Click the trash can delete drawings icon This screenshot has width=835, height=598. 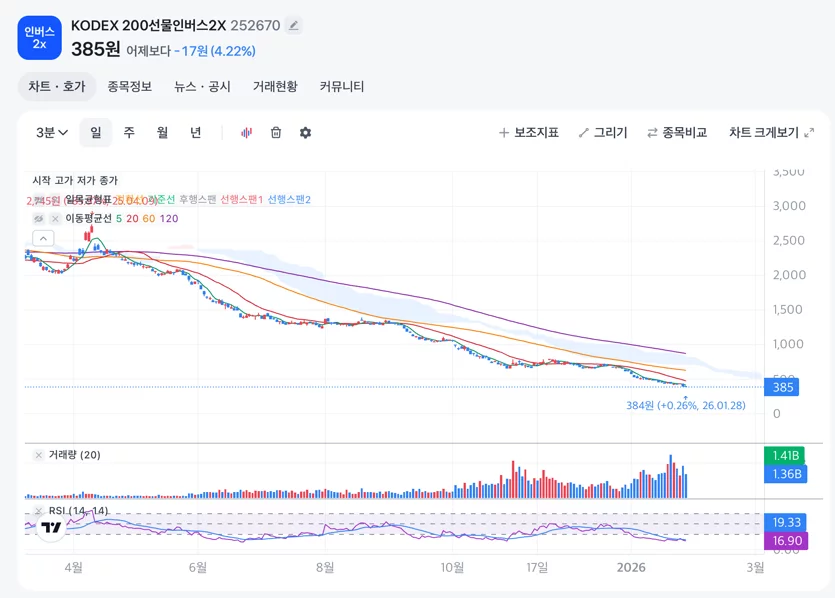[276, 133]
